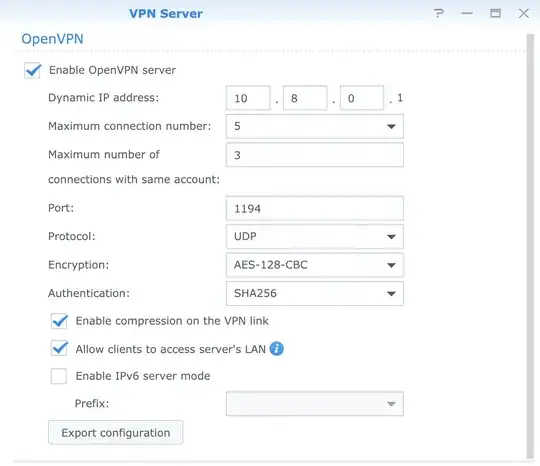
Task: Toggle Enable compression on the VPN link
Action: (59, 321)
